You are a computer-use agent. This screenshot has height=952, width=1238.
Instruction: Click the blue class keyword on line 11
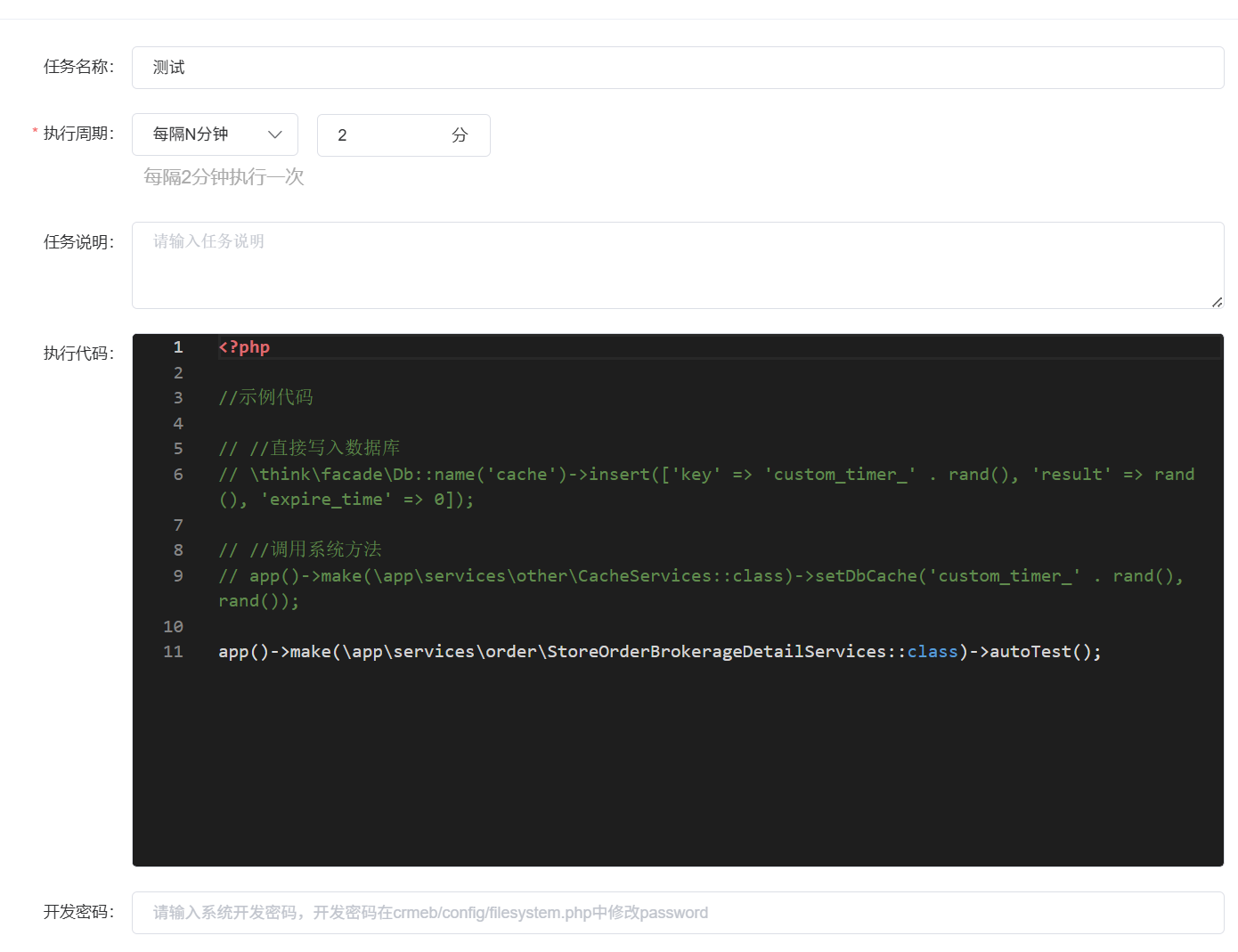click(932, 652)
